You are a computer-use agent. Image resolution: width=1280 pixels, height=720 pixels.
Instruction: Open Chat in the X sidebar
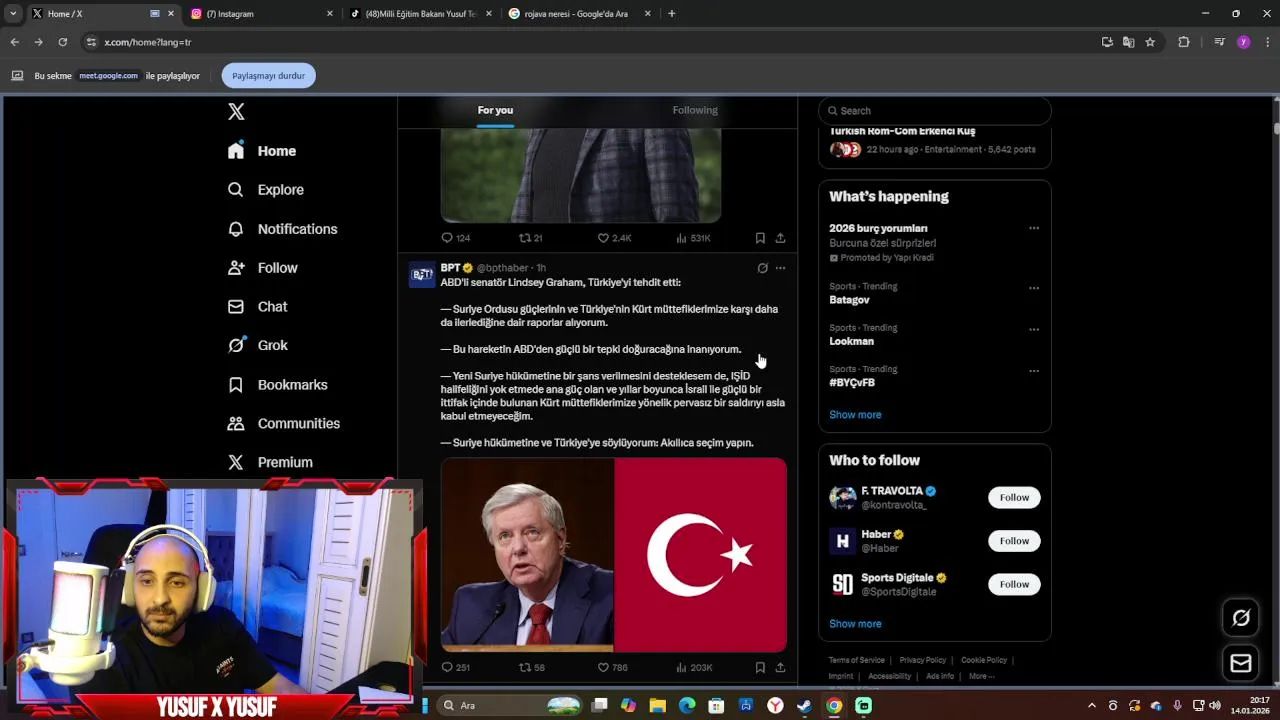(257, 307)
